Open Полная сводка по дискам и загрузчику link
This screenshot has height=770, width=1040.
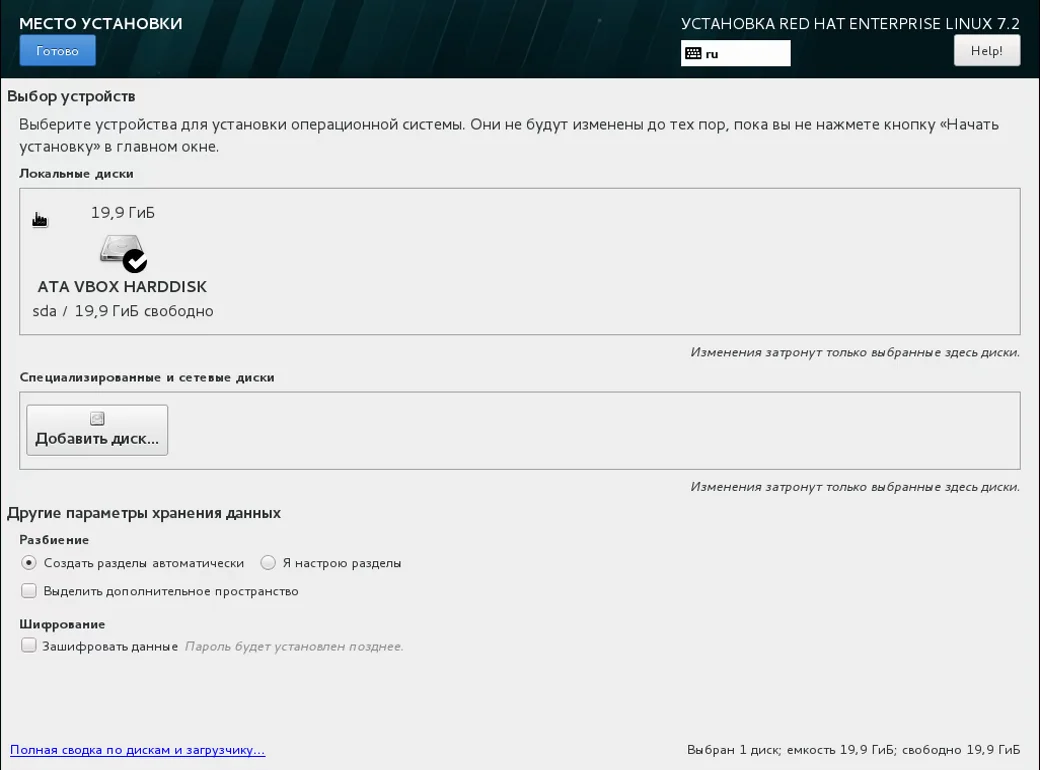137,750
